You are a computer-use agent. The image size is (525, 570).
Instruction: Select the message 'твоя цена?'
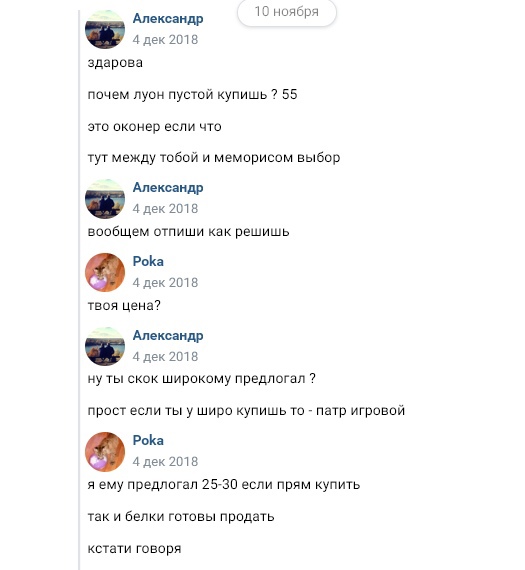(124, 306)
